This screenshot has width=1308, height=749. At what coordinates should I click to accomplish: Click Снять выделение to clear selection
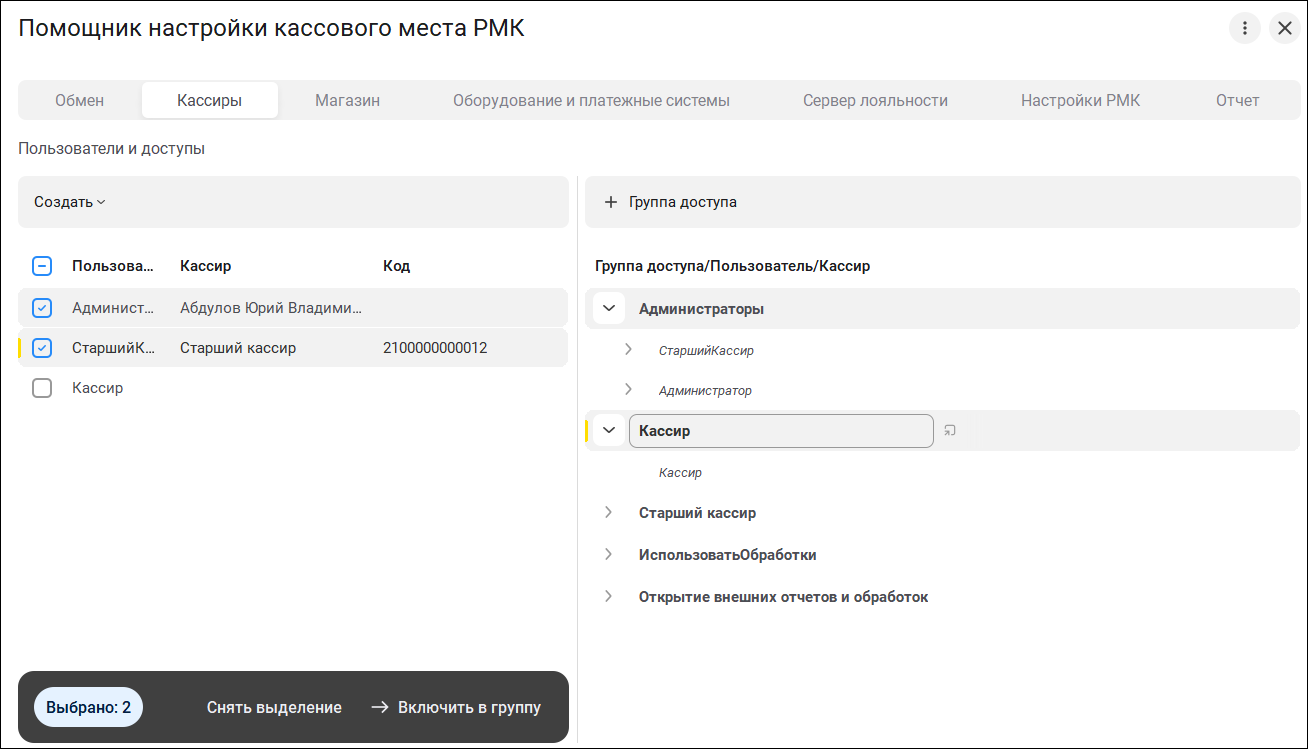coord(274,707)
